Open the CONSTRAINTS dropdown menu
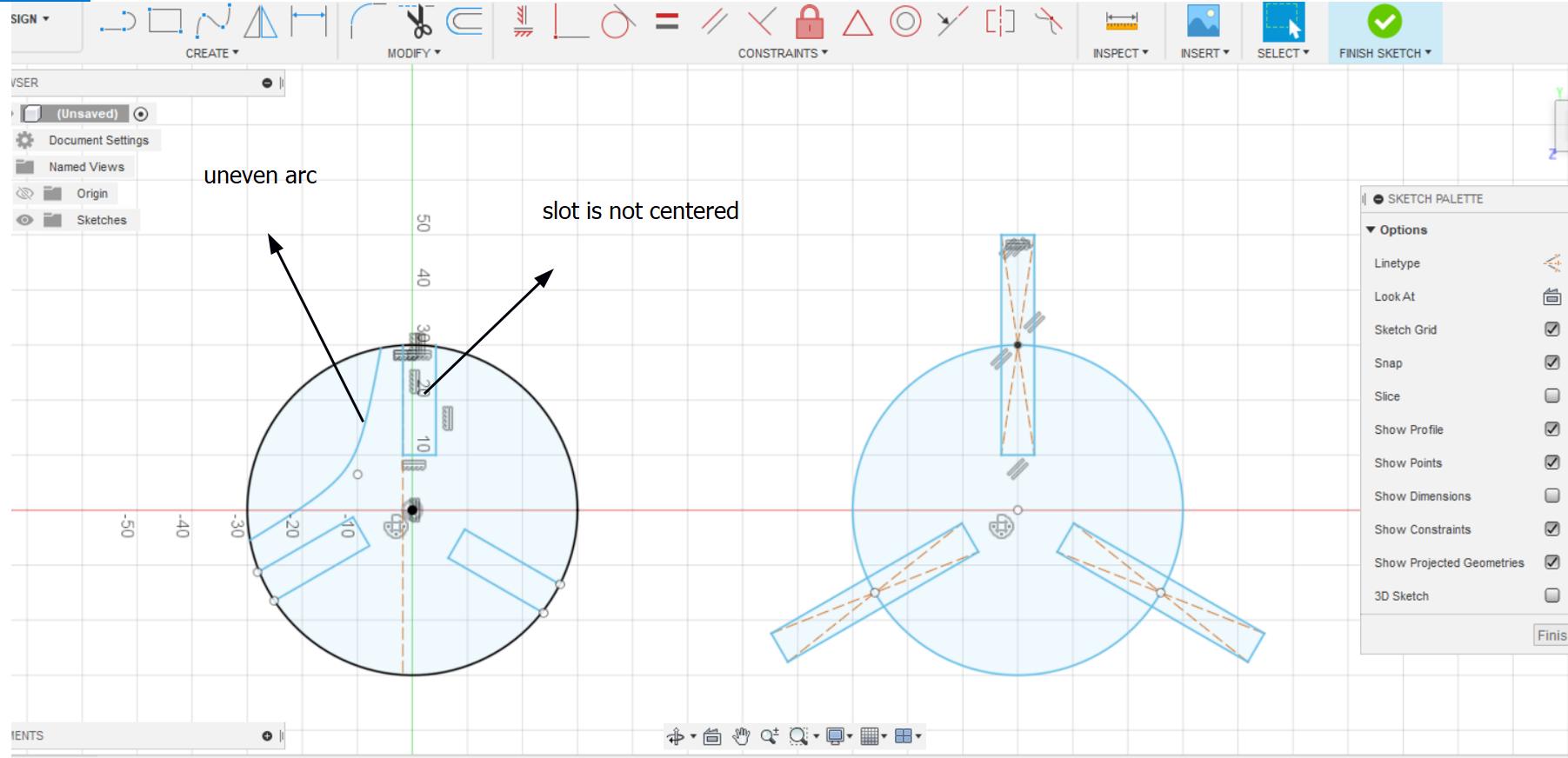Viewport: 1568px width, 758px height. tap(783, 53)
